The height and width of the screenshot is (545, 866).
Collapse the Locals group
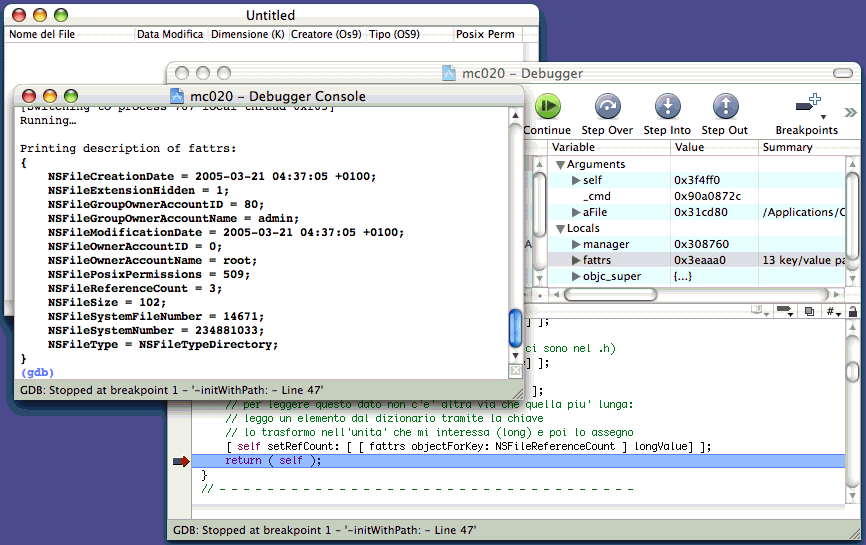point(560,228)
